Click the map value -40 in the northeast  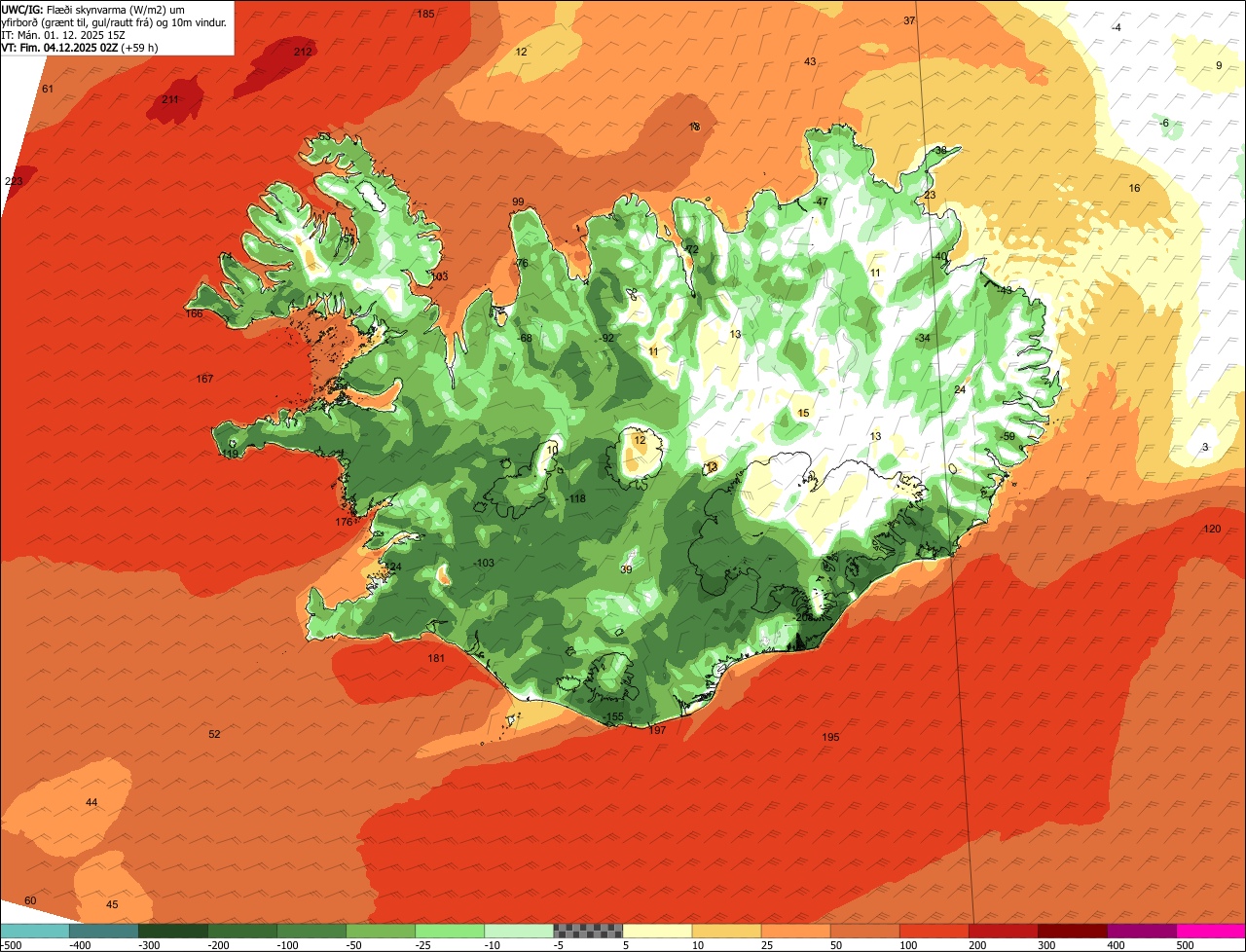[x=938, y=257]
